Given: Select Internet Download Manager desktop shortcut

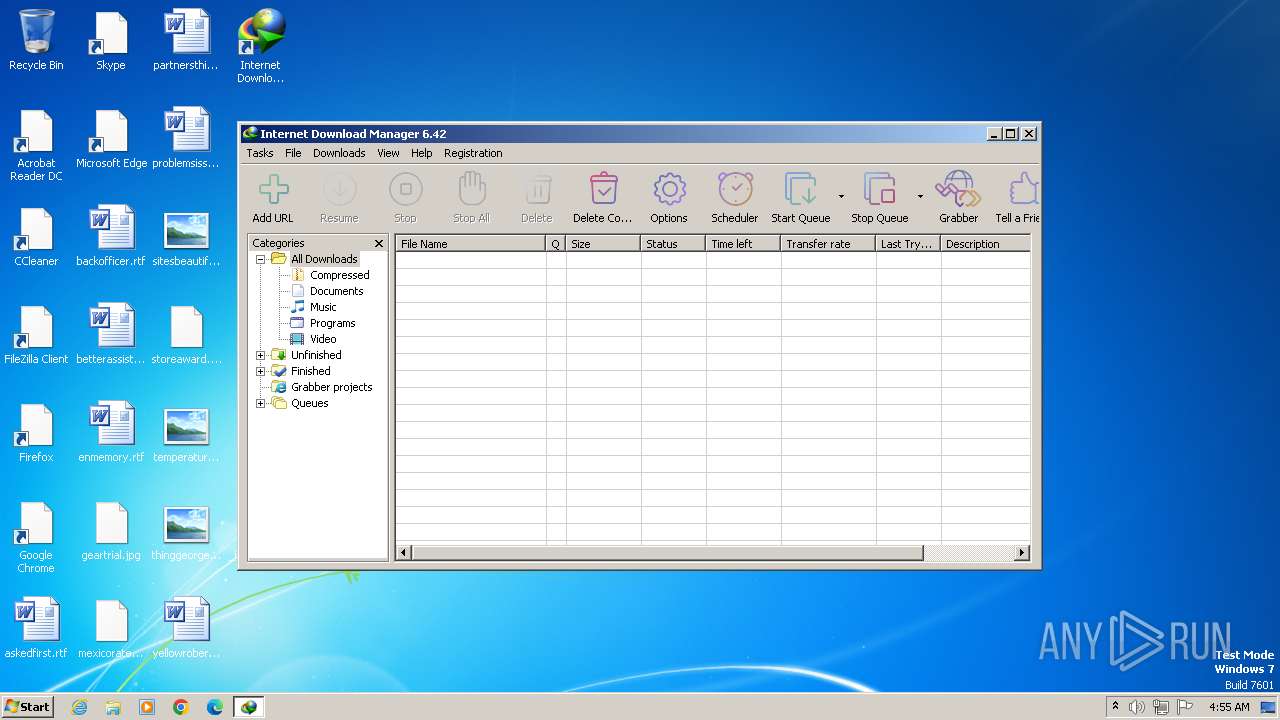Looking at the screenshot, I should (x=260, y=46).
